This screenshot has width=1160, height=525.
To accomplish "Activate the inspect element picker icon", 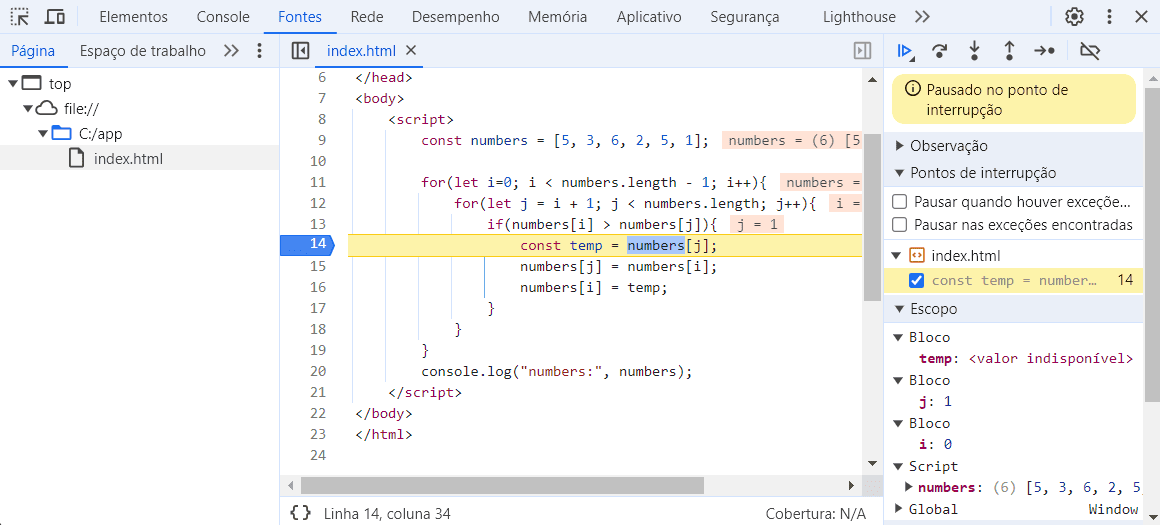I will click(20, 16).
